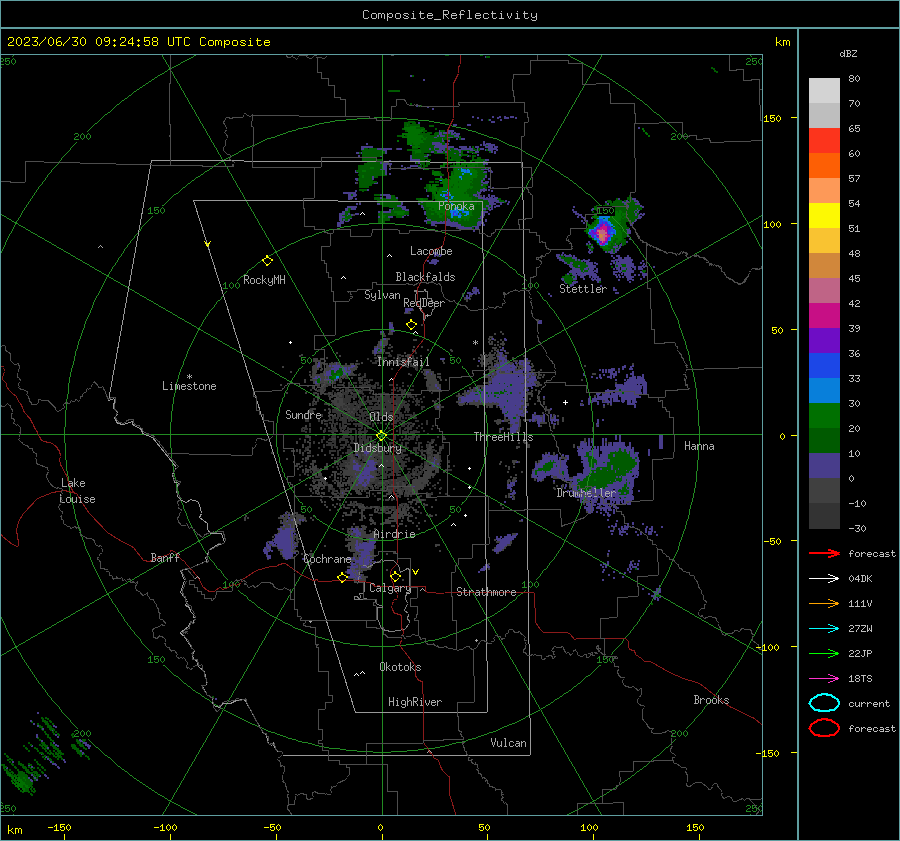The image size is (900, 841).
Task: Click the -150 tick on the bottom km axis
Action: click(59, 827)
